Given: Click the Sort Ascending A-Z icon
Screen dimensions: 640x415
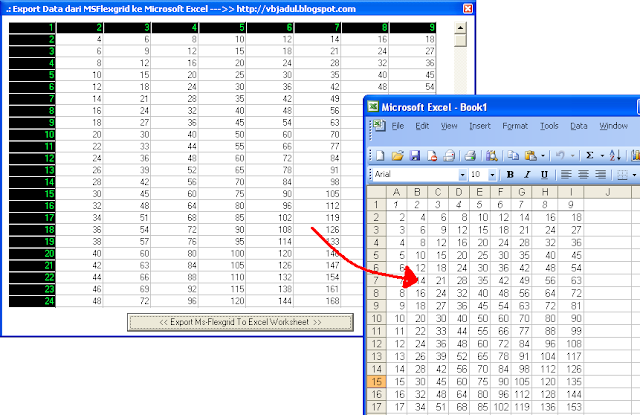Looking at the screenshot, I should tap(615, 155).
